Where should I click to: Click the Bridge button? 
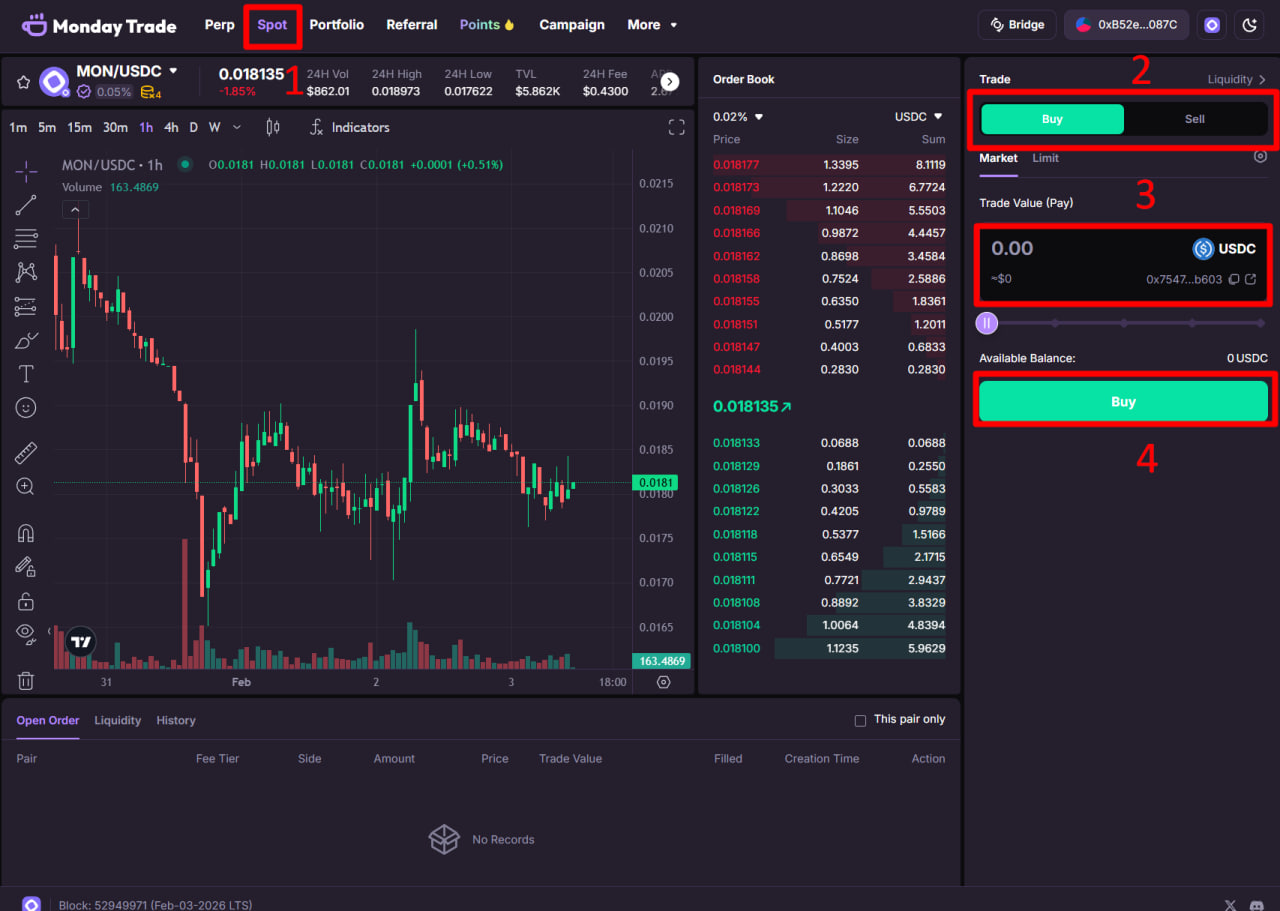tap(1018, 25)
